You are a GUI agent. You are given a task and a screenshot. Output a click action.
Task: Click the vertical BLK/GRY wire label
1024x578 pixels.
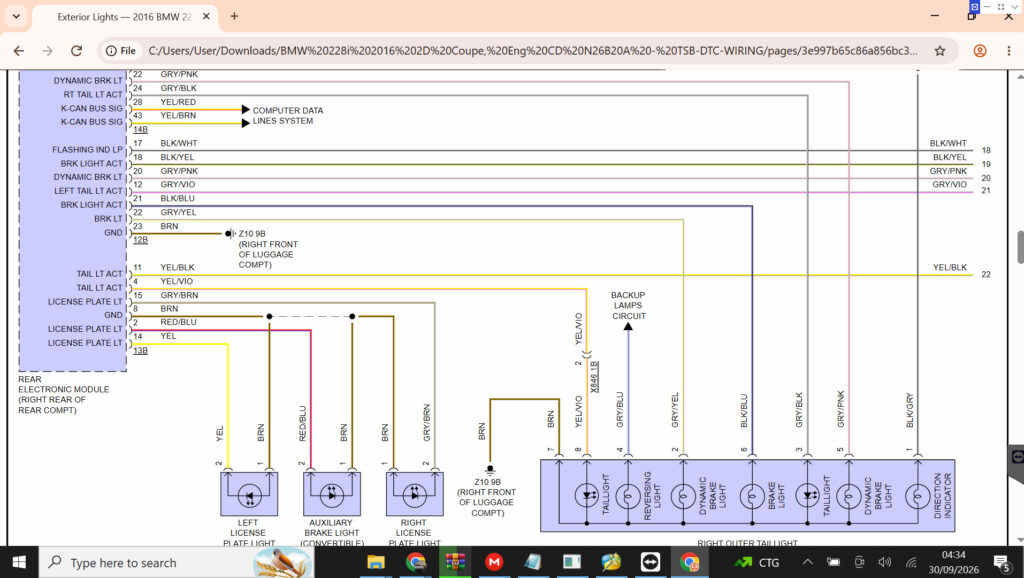(x=910, y=411)
